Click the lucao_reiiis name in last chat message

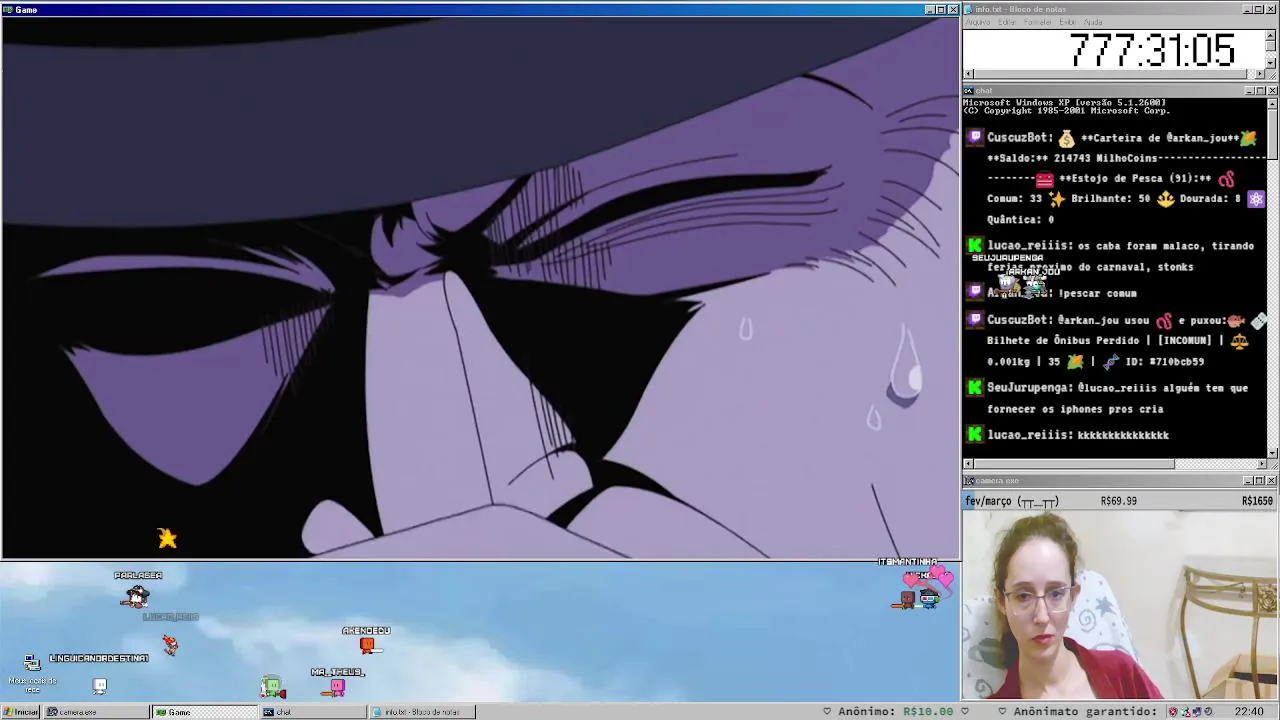1029,435
